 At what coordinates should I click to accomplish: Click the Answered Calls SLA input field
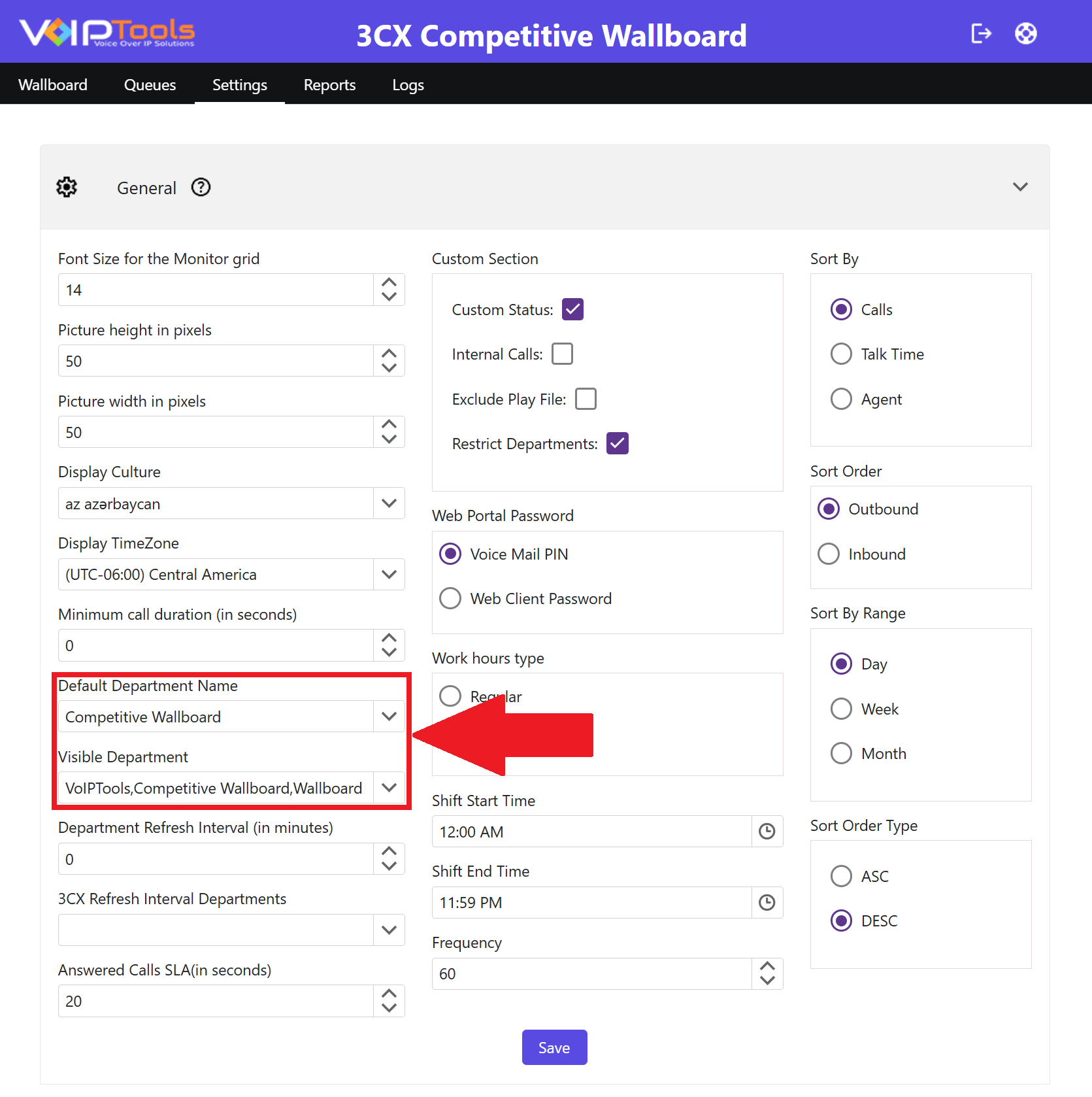(216, 1001)
